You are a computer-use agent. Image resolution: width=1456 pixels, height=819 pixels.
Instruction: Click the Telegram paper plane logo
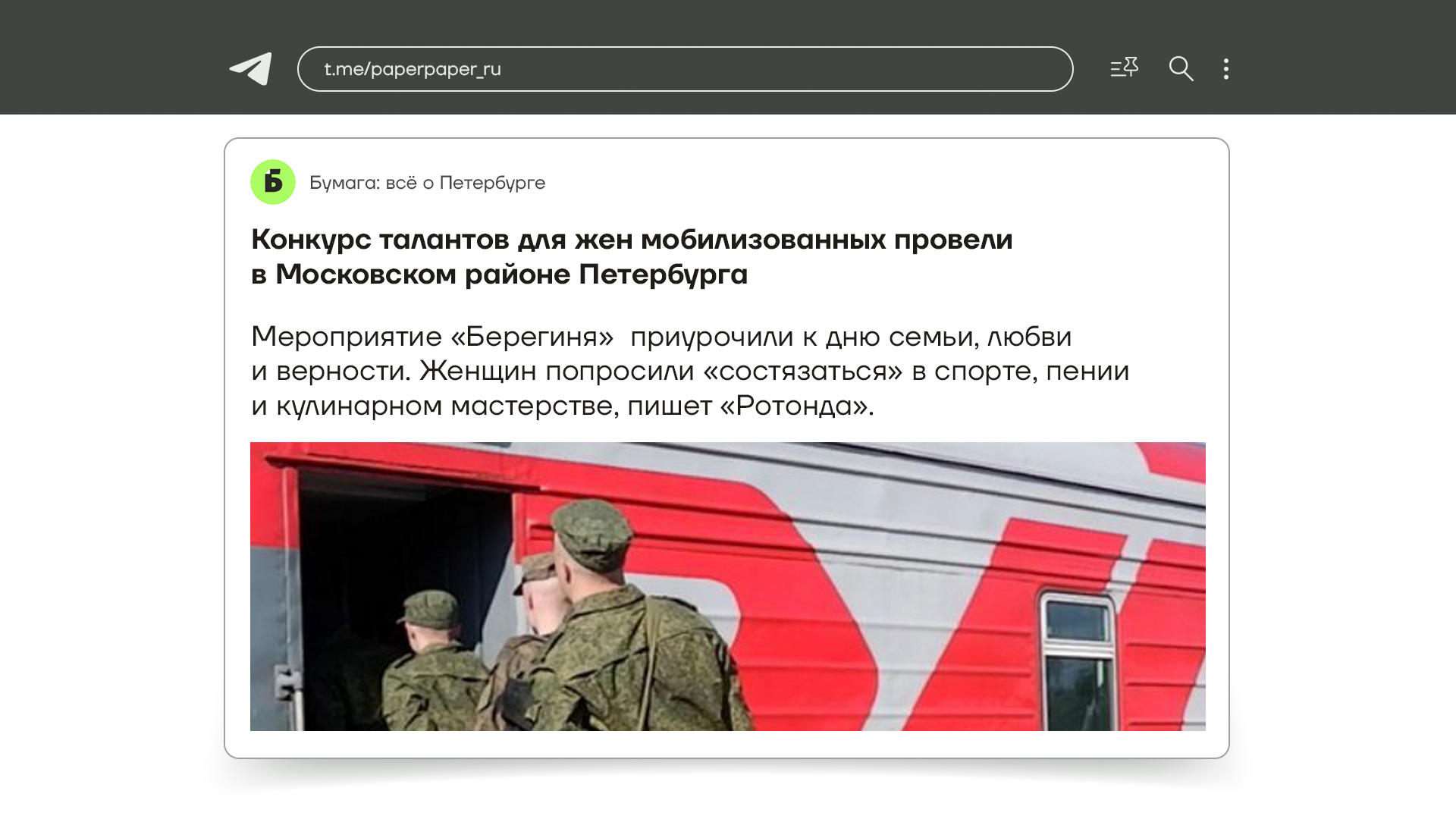point(251,69)
